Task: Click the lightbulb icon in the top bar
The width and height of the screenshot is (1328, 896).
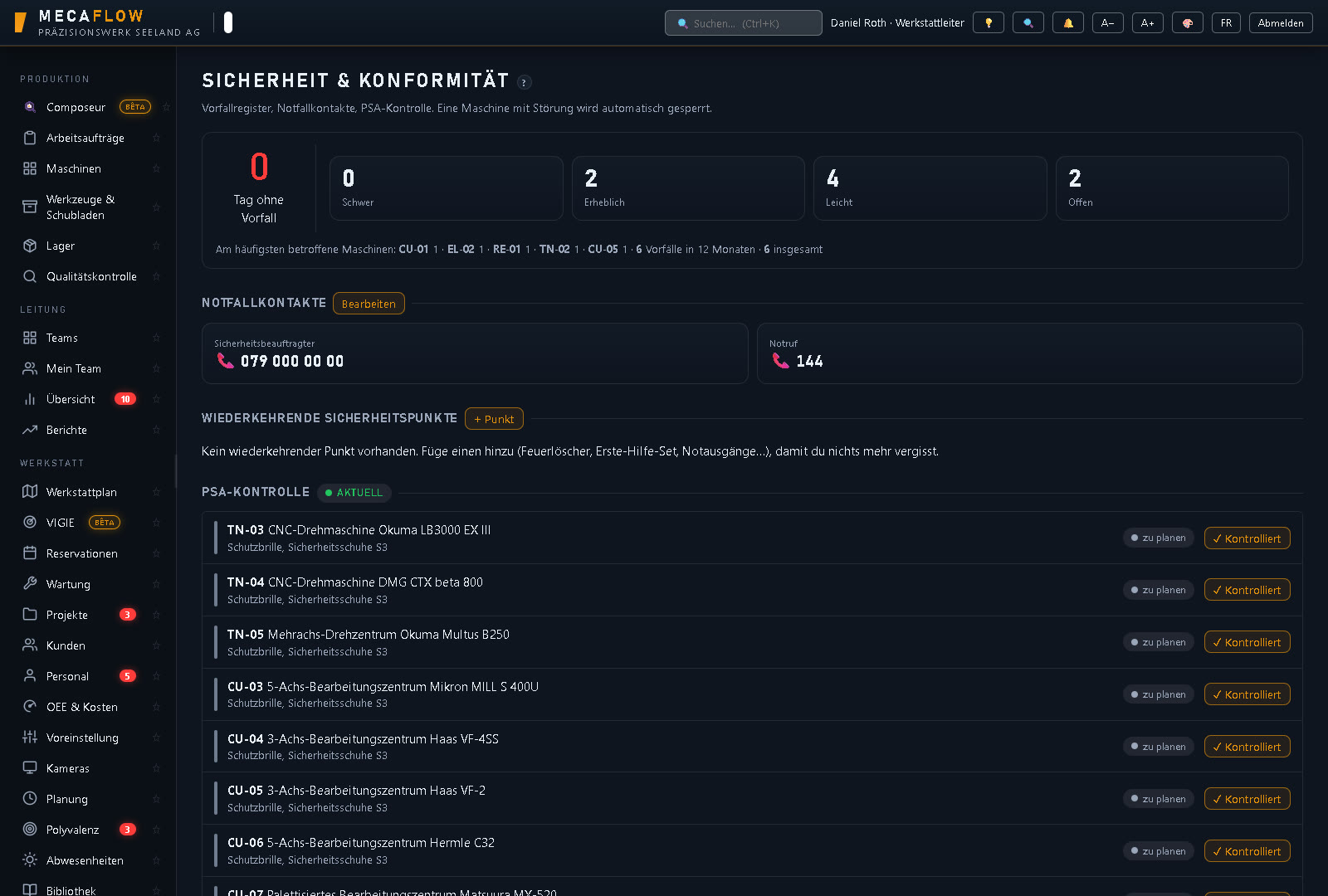Action: [x=989, y=23]
